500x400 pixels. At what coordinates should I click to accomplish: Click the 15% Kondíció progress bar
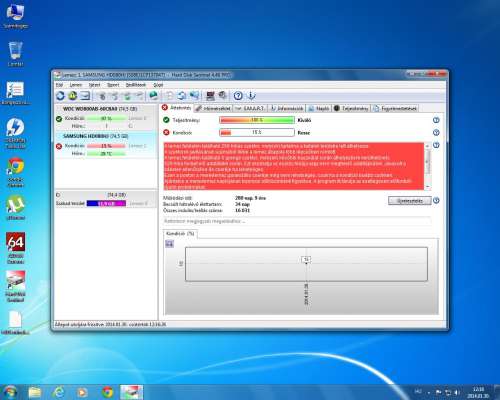pos(257,133)
